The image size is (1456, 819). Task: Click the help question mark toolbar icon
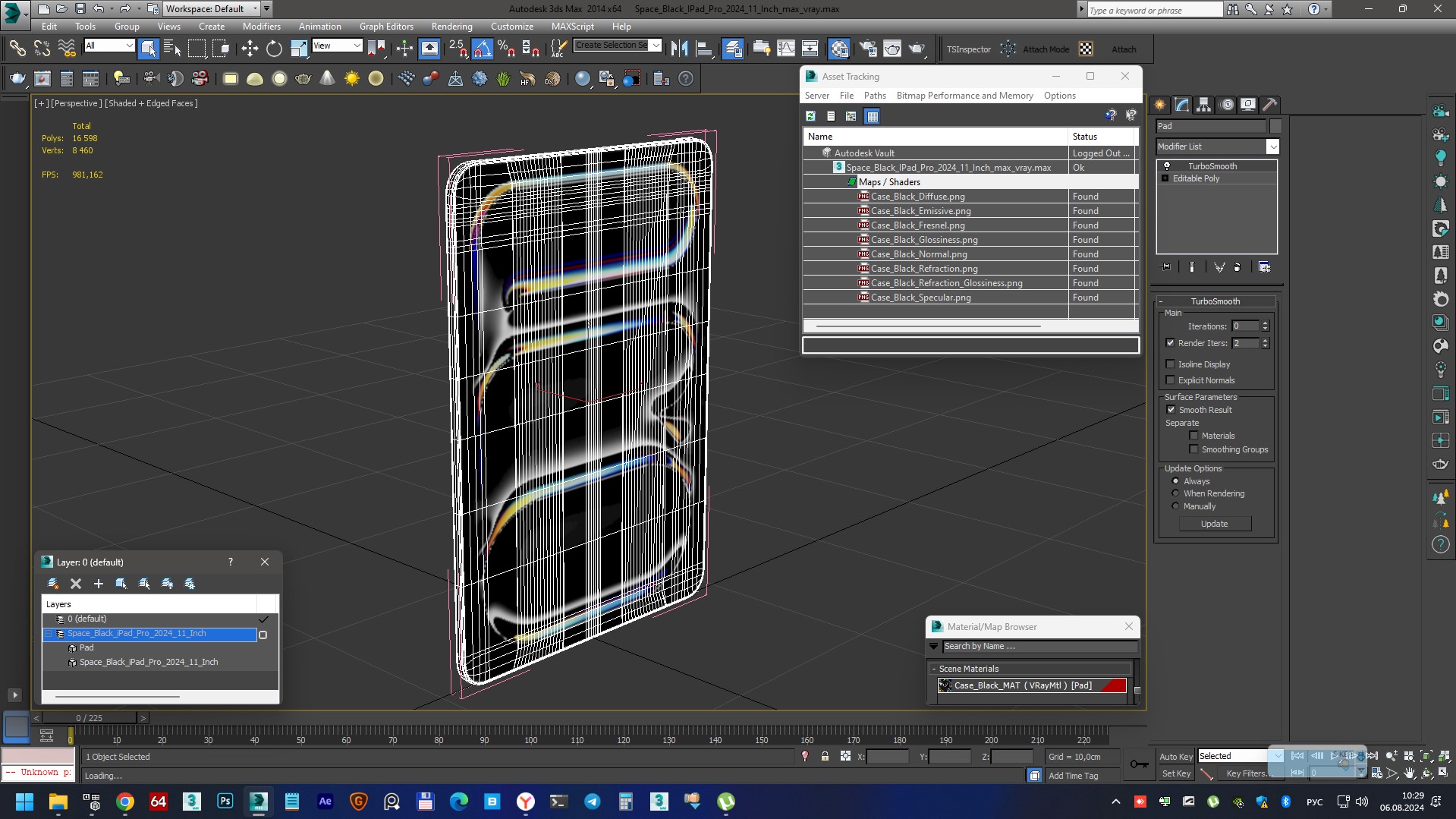[x=686, y=79]
